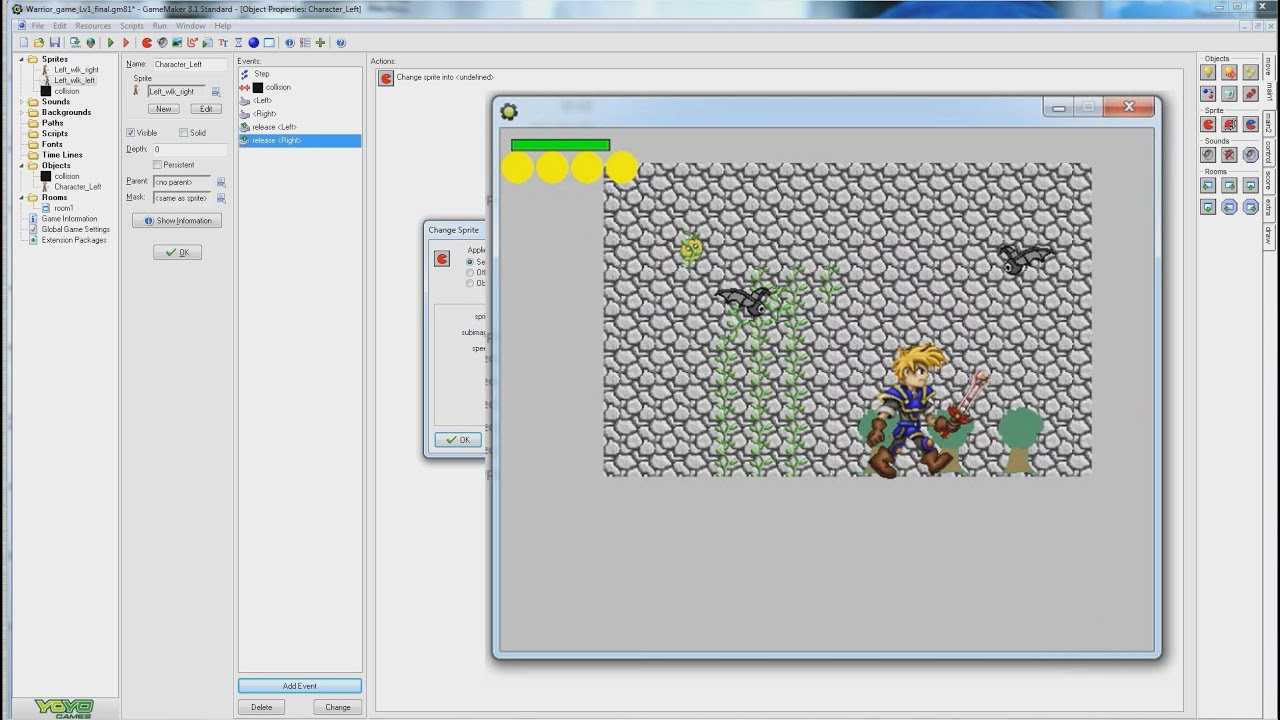Screen dimensions: 1280x720
Task: Save the game with floppy disk icon
Action: click(55, 43)
